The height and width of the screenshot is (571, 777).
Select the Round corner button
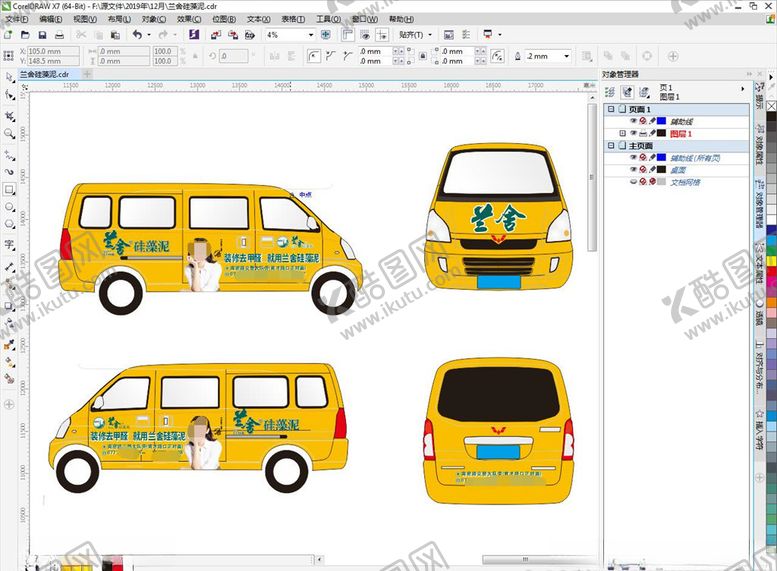point(314,56)
